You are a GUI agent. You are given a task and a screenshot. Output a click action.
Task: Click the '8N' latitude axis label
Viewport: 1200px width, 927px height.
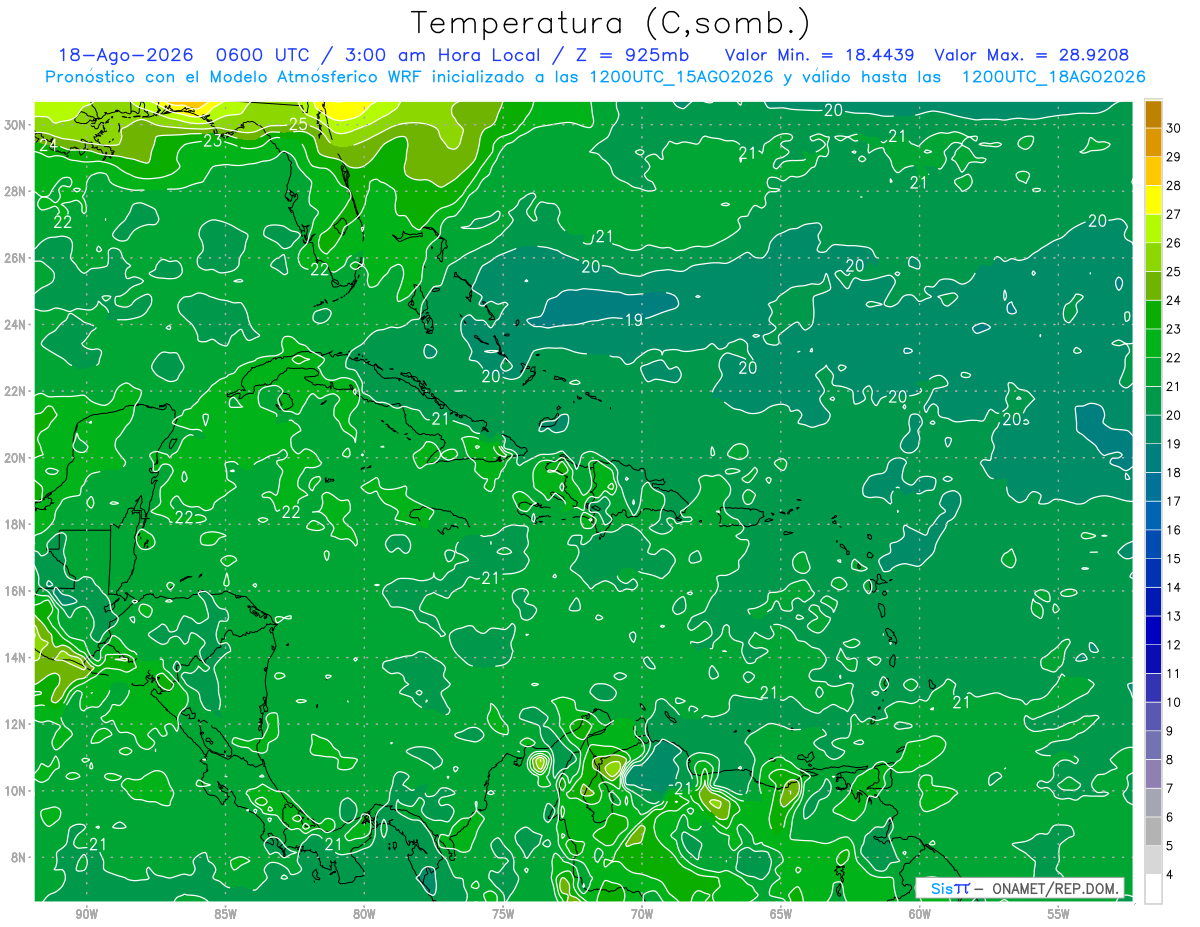[20, 858]
